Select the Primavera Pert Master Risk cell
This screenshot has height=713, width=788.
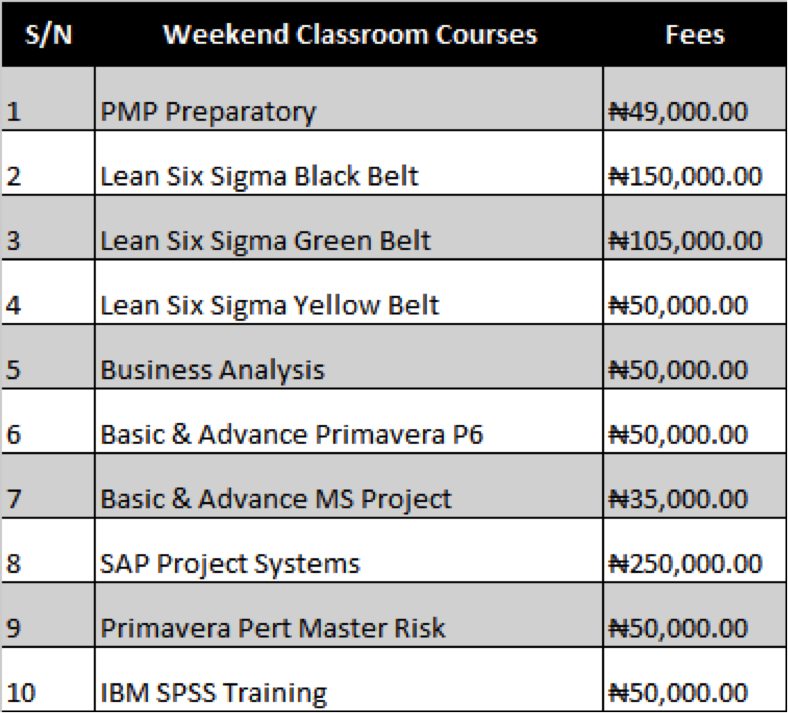349,615
